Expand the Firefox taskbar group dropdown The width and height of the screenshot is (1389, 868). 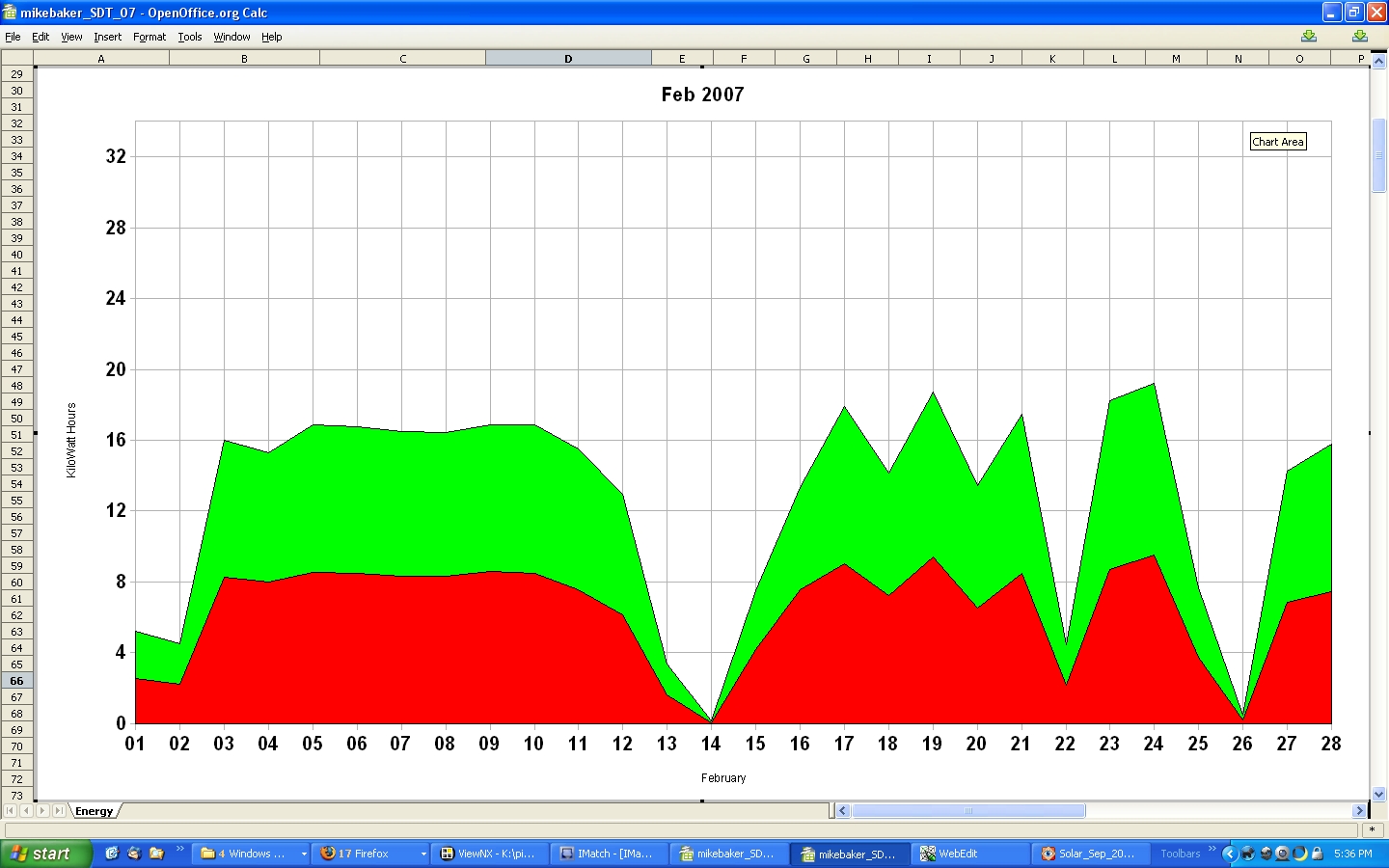click(422, 854)
